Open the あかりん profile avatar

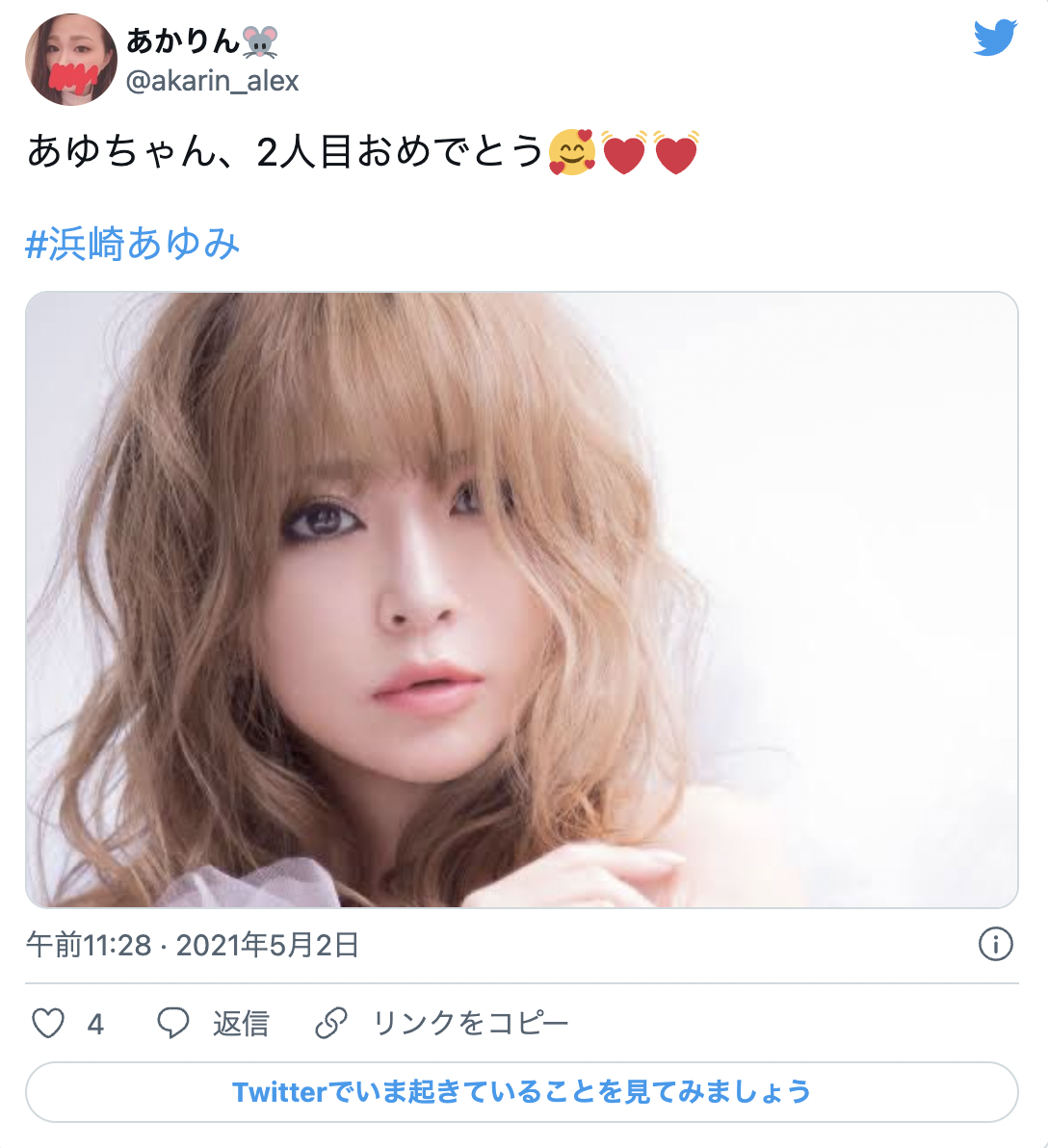[x=71, y=60]
